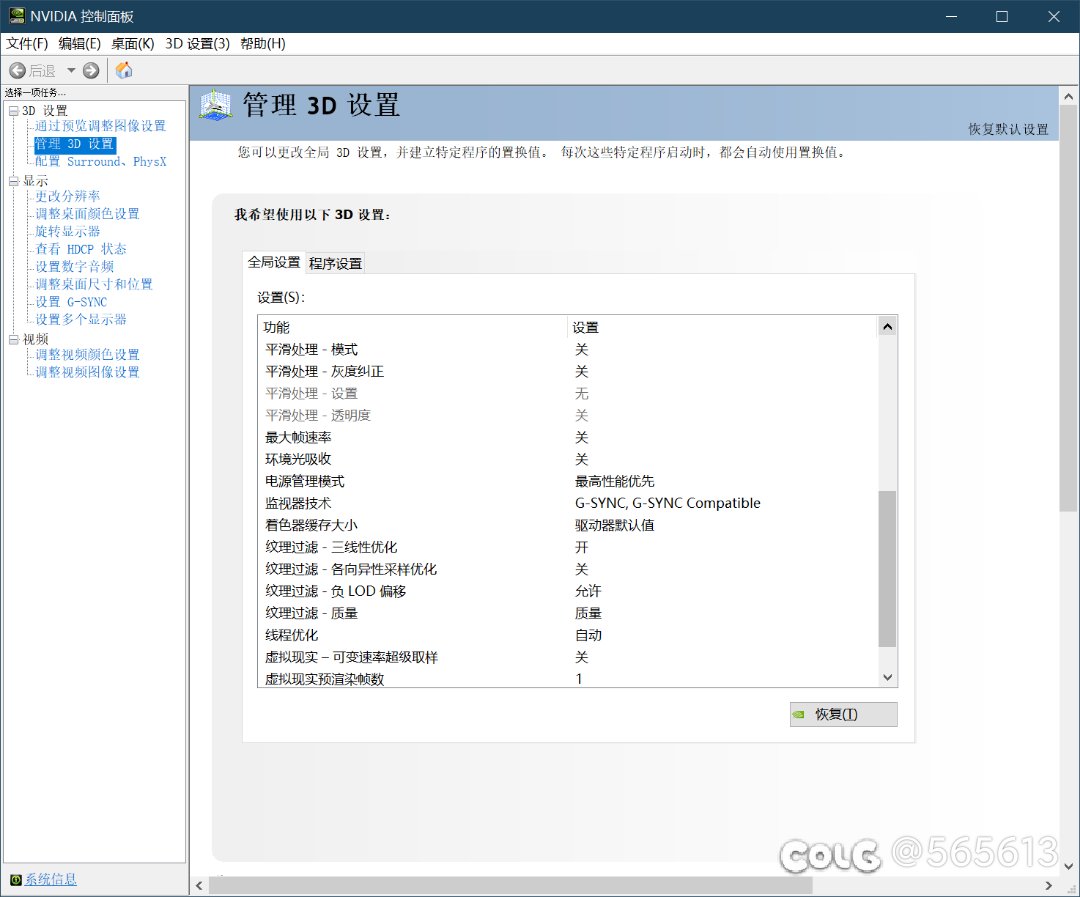This screenshot has width=1080, height=897.
Task: Select the 着色器缓存大小 row
Action: [x=568, y=526]
